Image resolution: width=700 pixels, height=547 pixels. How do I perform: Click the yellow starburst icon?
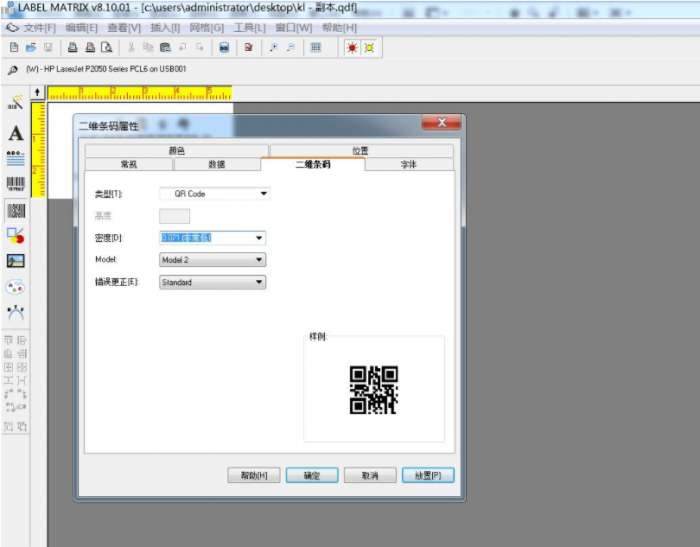pyautogui.click(x=369, y=48)
